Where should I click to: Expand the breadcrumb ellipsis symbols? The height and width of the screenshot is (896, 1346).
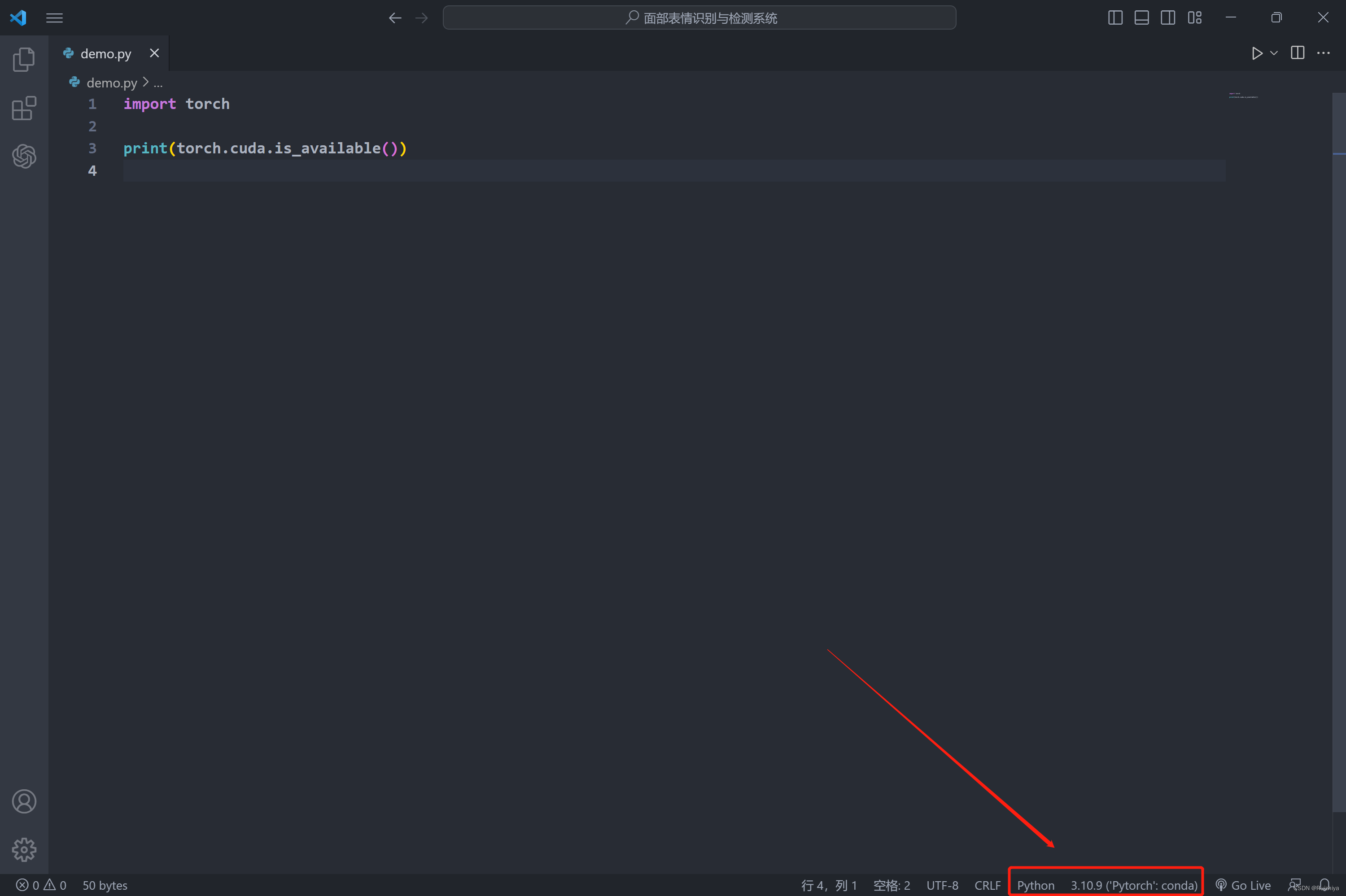point(158,83)
